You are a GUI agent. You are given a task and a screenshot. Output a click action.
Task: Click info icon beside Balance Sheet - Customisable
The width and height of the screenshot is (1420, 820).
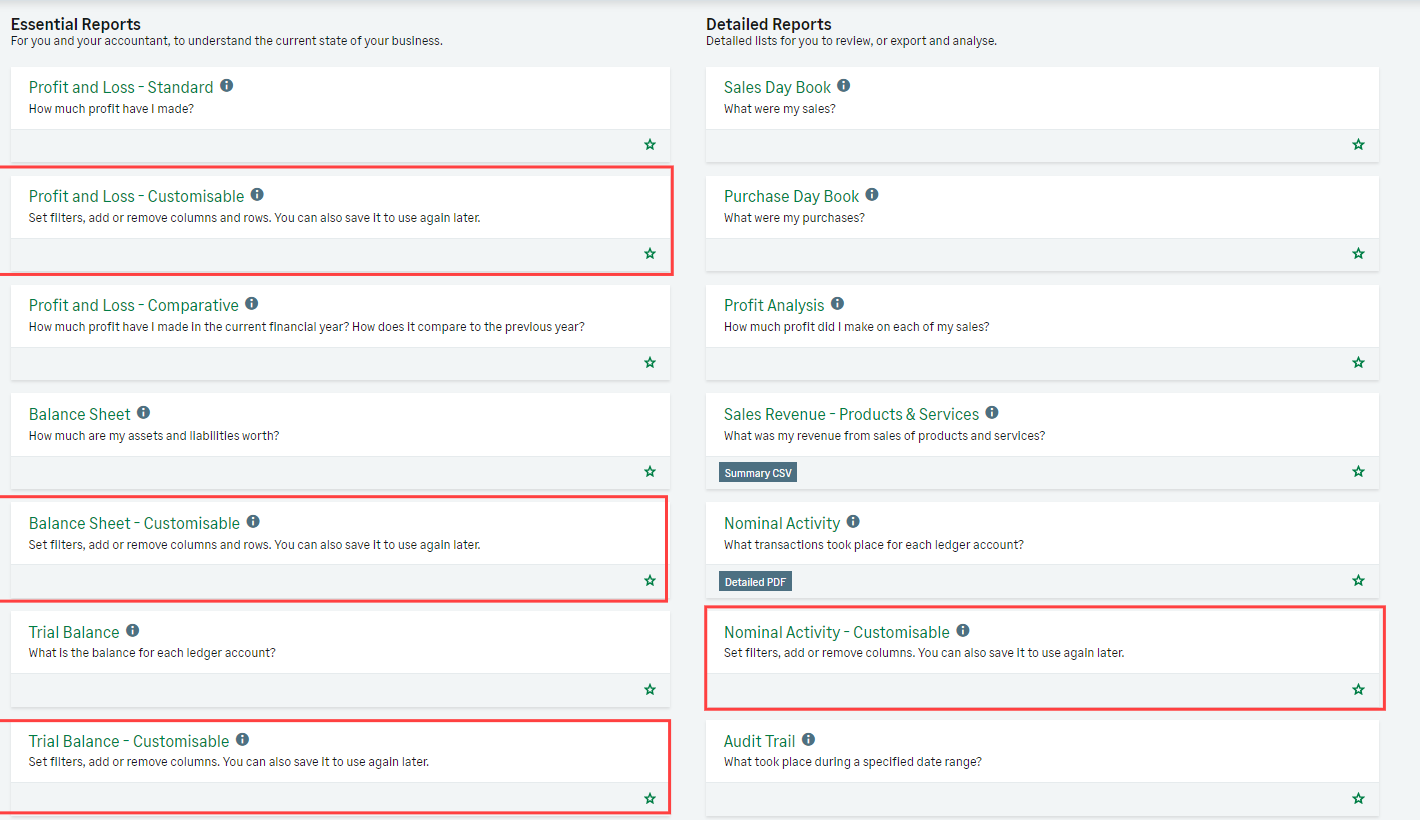click(253, 522)
